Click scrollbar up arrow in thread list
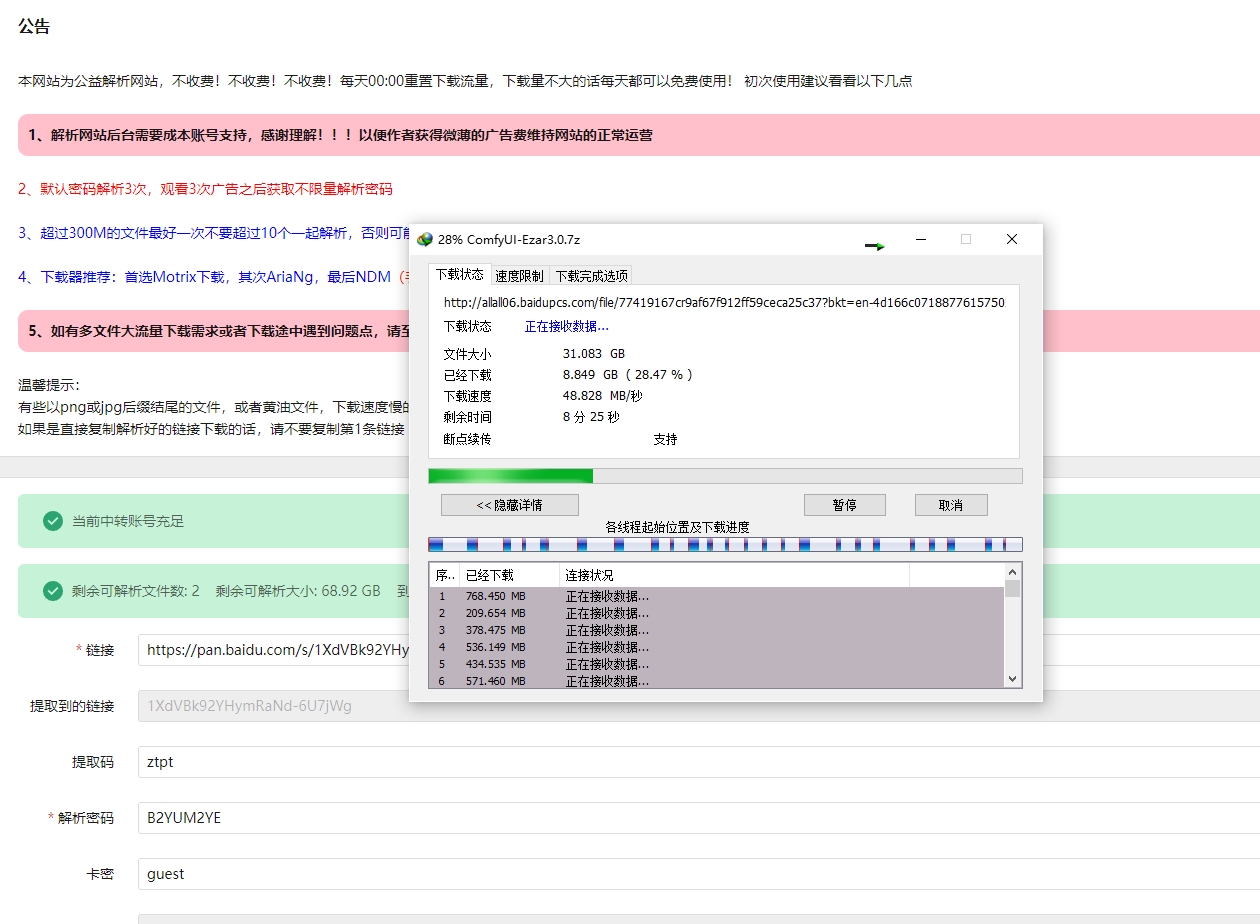This screenshot has height=924, width=1260. click(x=1012, y=572)
